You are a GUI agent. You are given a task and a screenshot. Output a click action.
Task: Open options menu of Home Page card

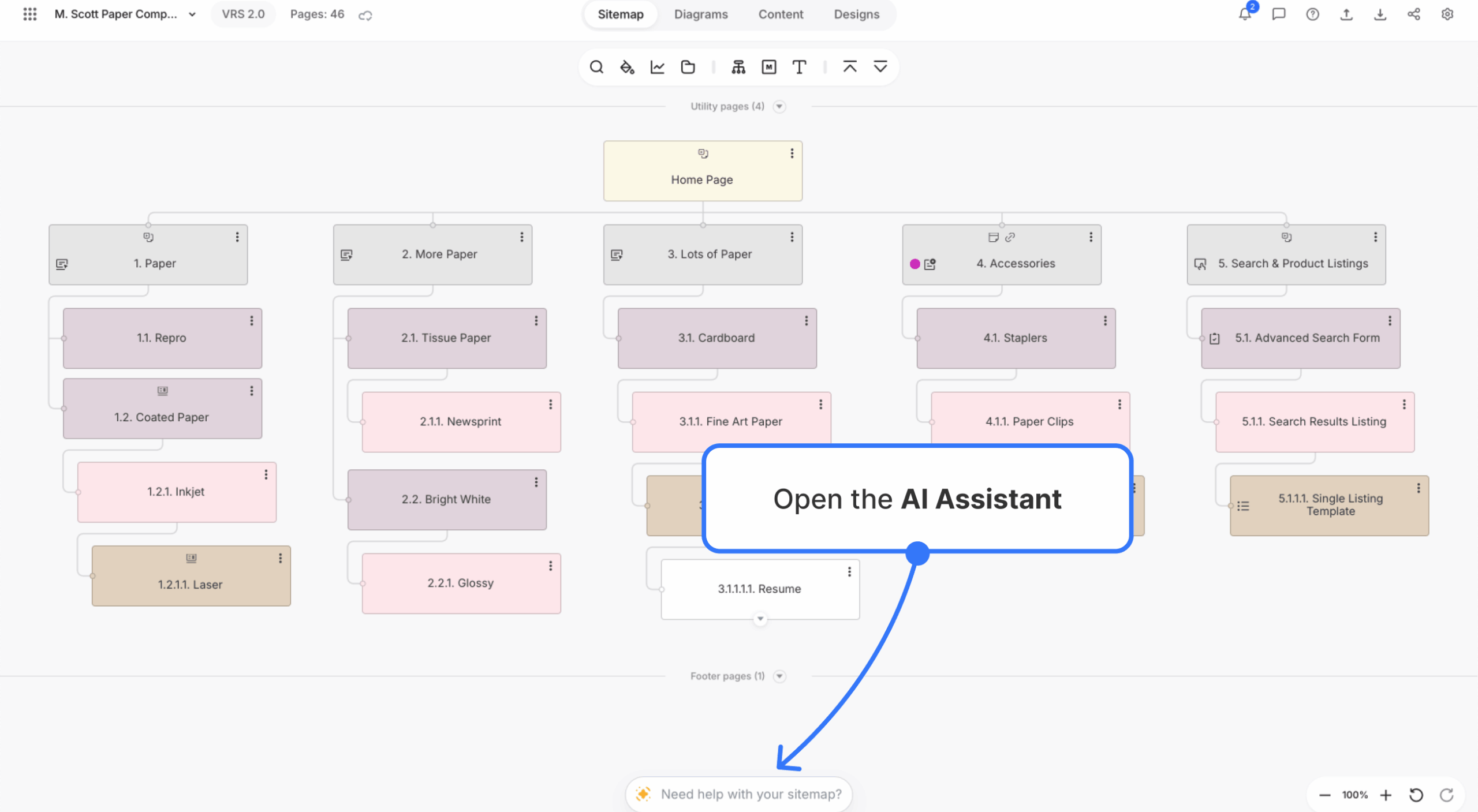pyautogui.click(x=792, y=154)
